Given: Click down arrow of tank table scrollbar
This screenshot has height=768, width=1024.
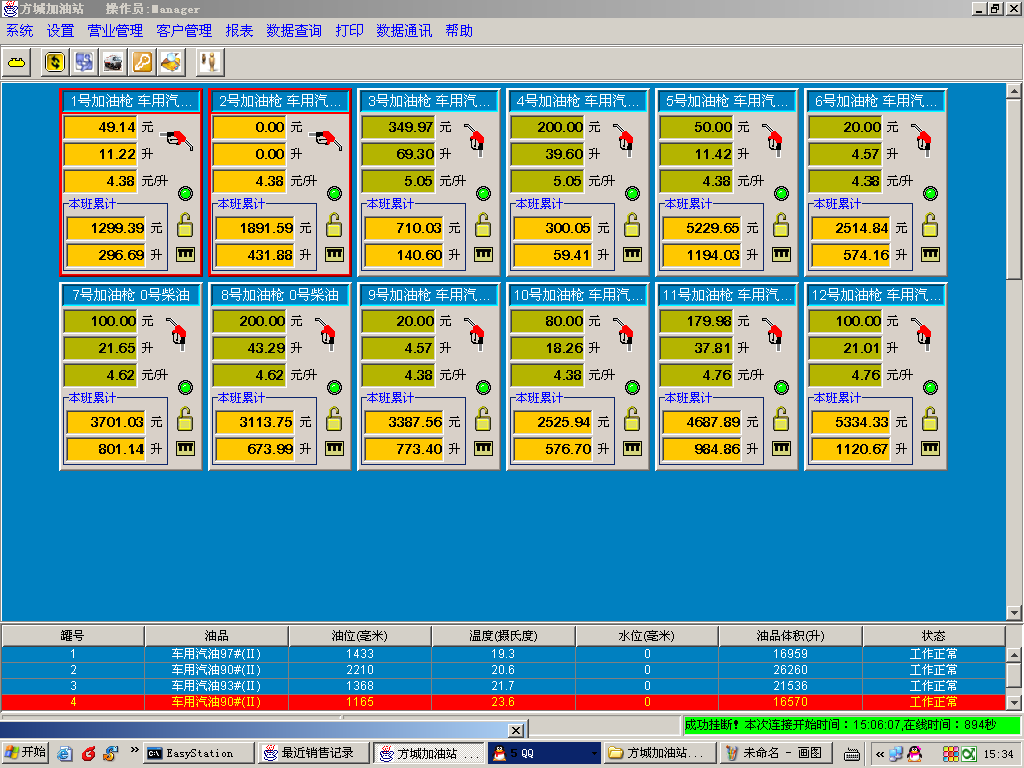Looking at the screenshot, I should point(1014,703).
